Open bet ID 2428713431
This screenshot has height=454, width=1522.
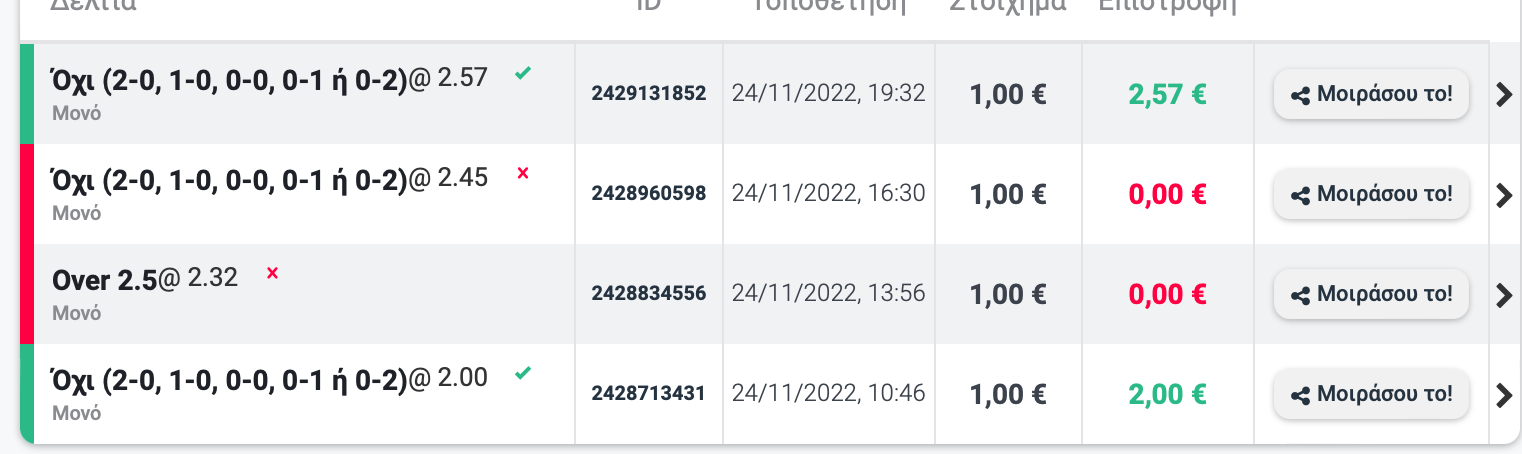click(649, 394)
